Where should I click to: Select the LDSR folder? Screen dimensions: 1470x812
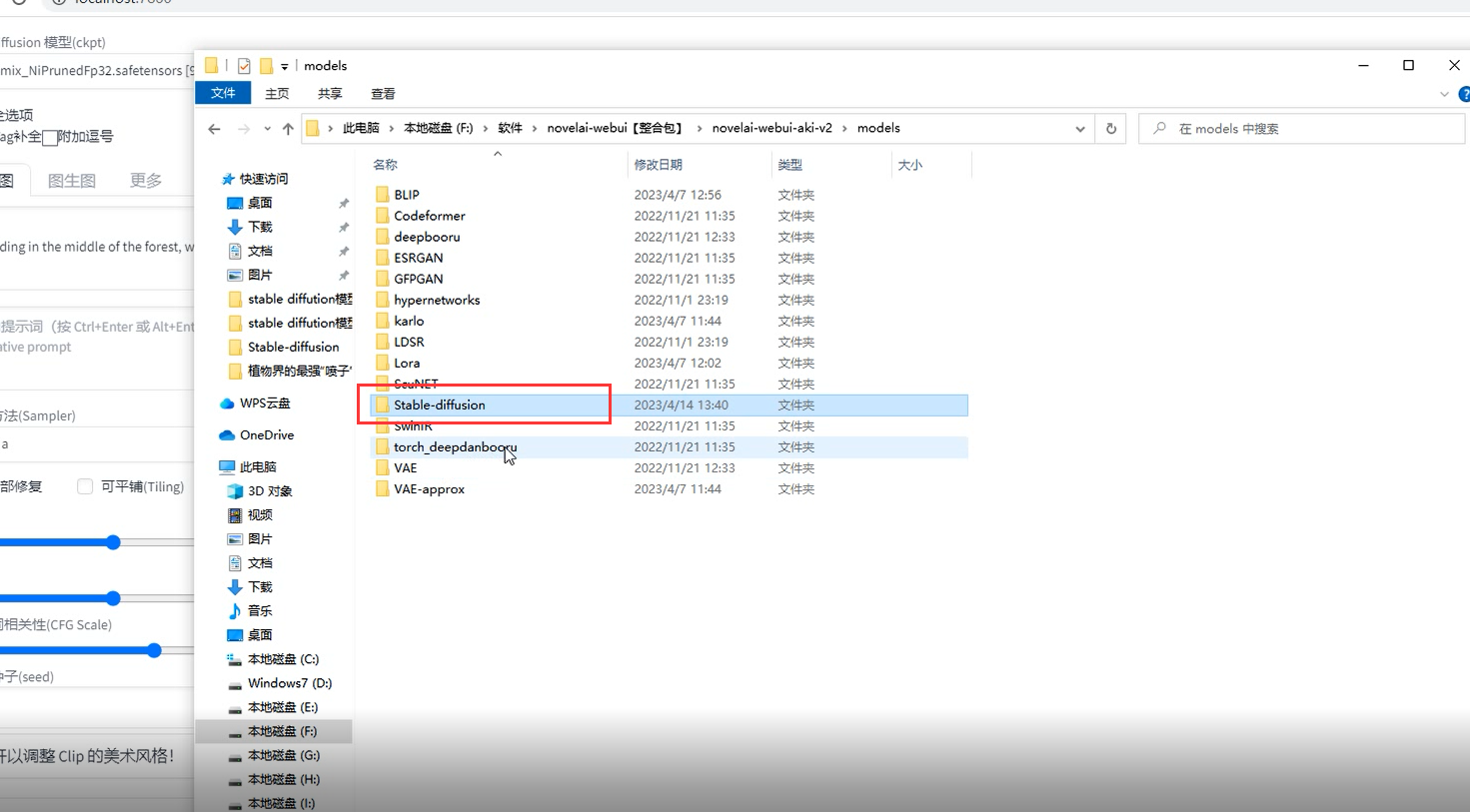pos(409,342)
